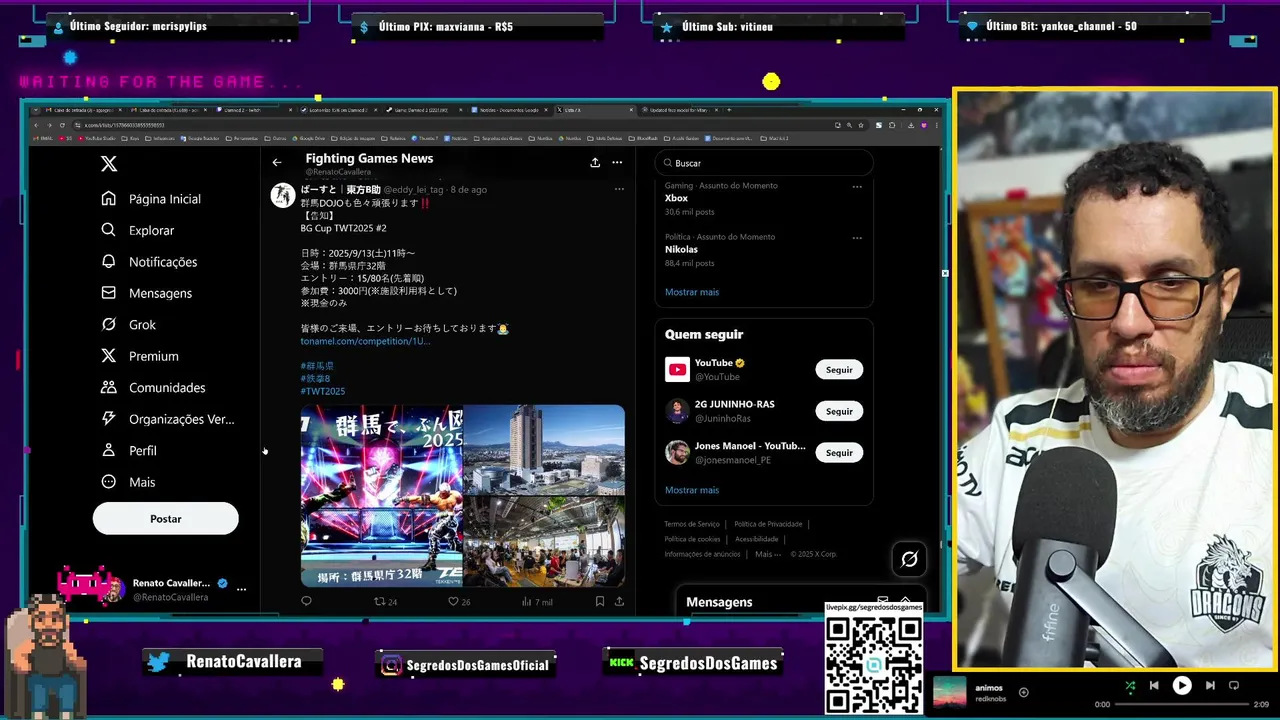Go to Página Inicial in sidebar
The image size is (1280, 720).
pyautogui.click(x=151, y=199)
